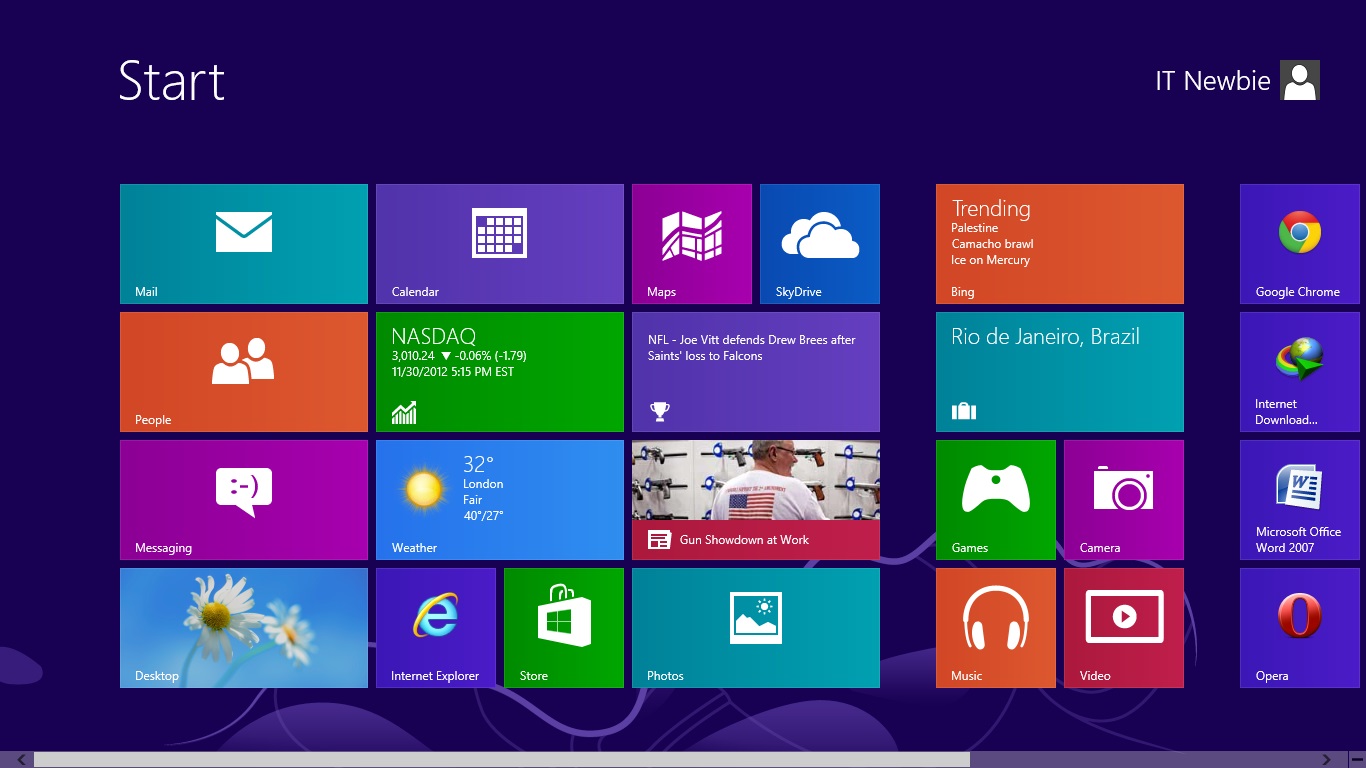The height and width of the screenshot is (768, 1366).
Task: Click the zoom-out minus button at bottom corner
Action: [x=1356, y=760]
